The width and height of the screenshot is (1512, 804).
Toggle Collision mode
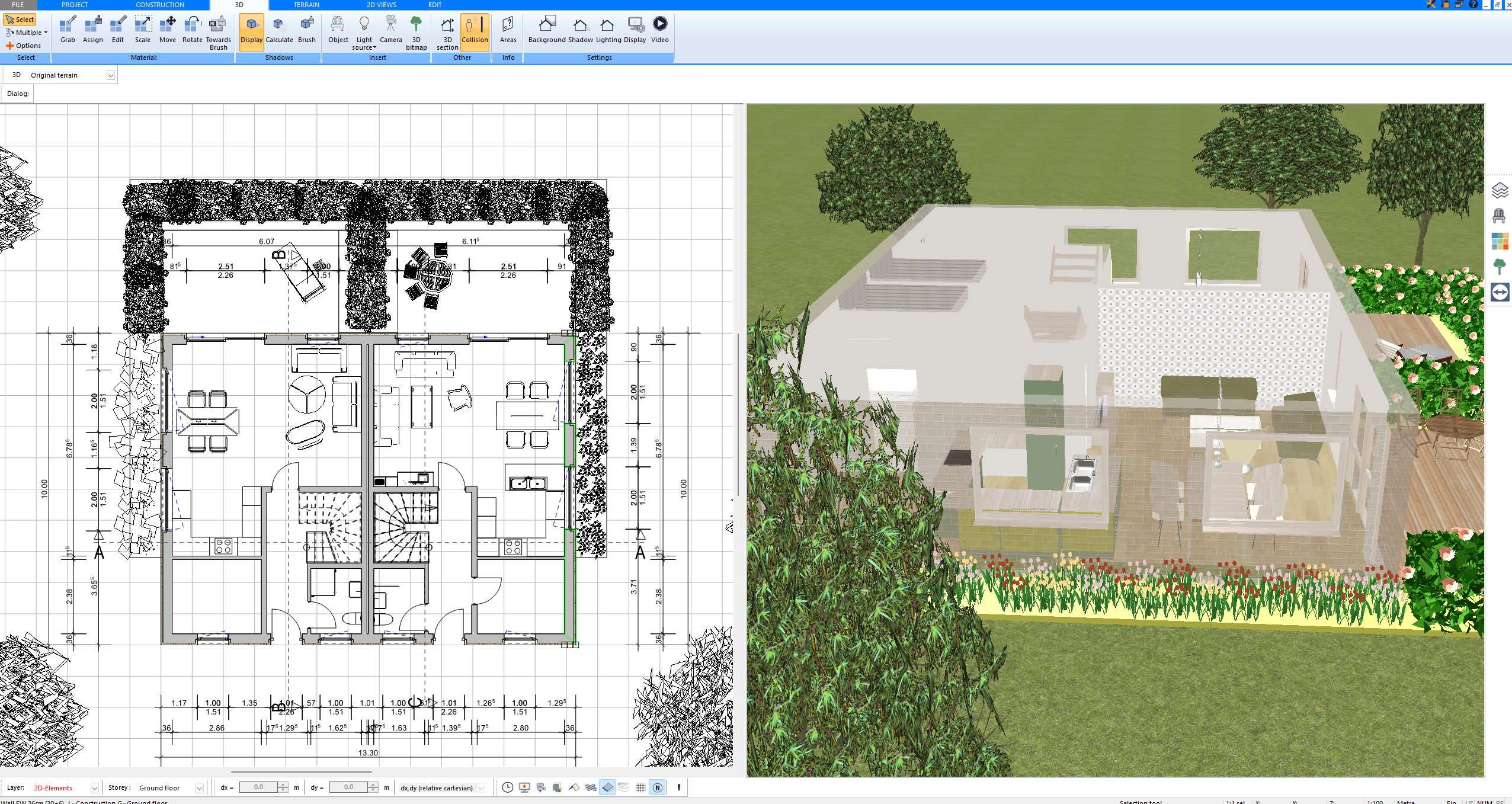pyautogui.click(x=475, y=32)
